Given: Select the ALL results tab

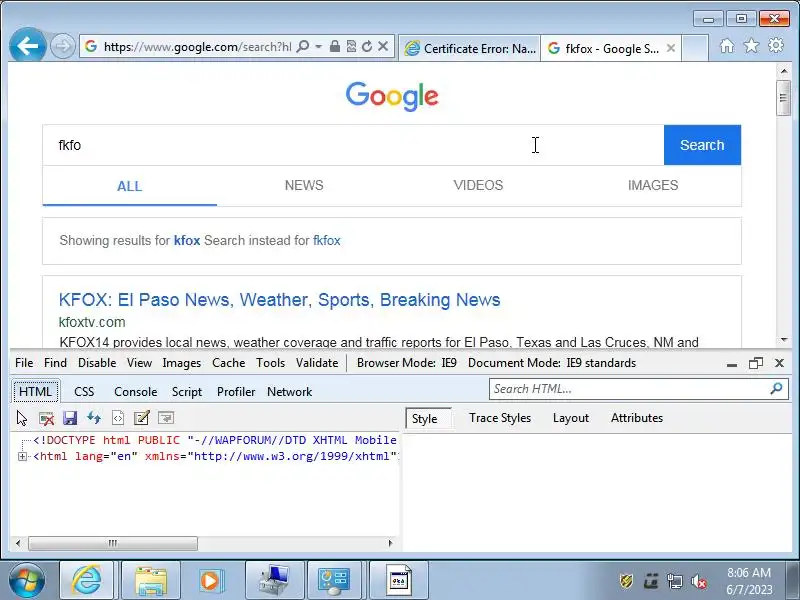Looking at the screenshot, I should click(130, 186).
